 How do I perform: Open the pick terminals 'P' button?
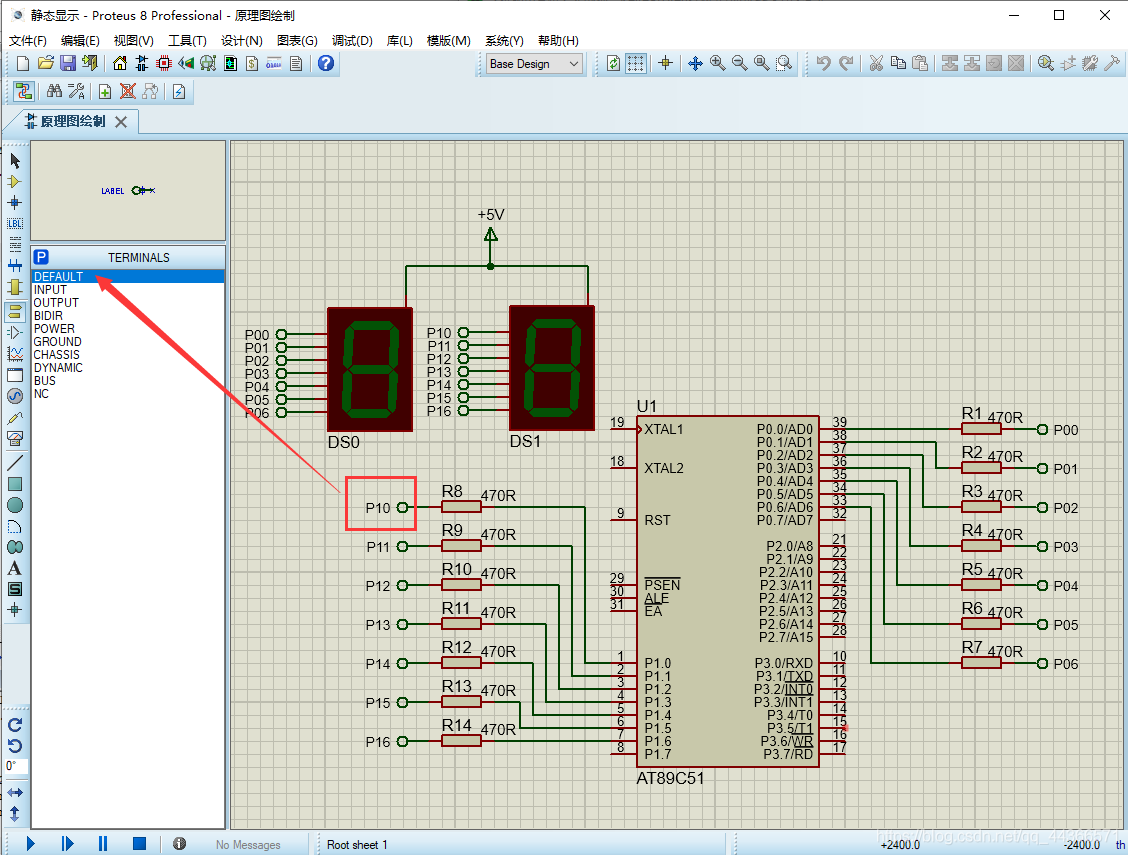(42, 257)
